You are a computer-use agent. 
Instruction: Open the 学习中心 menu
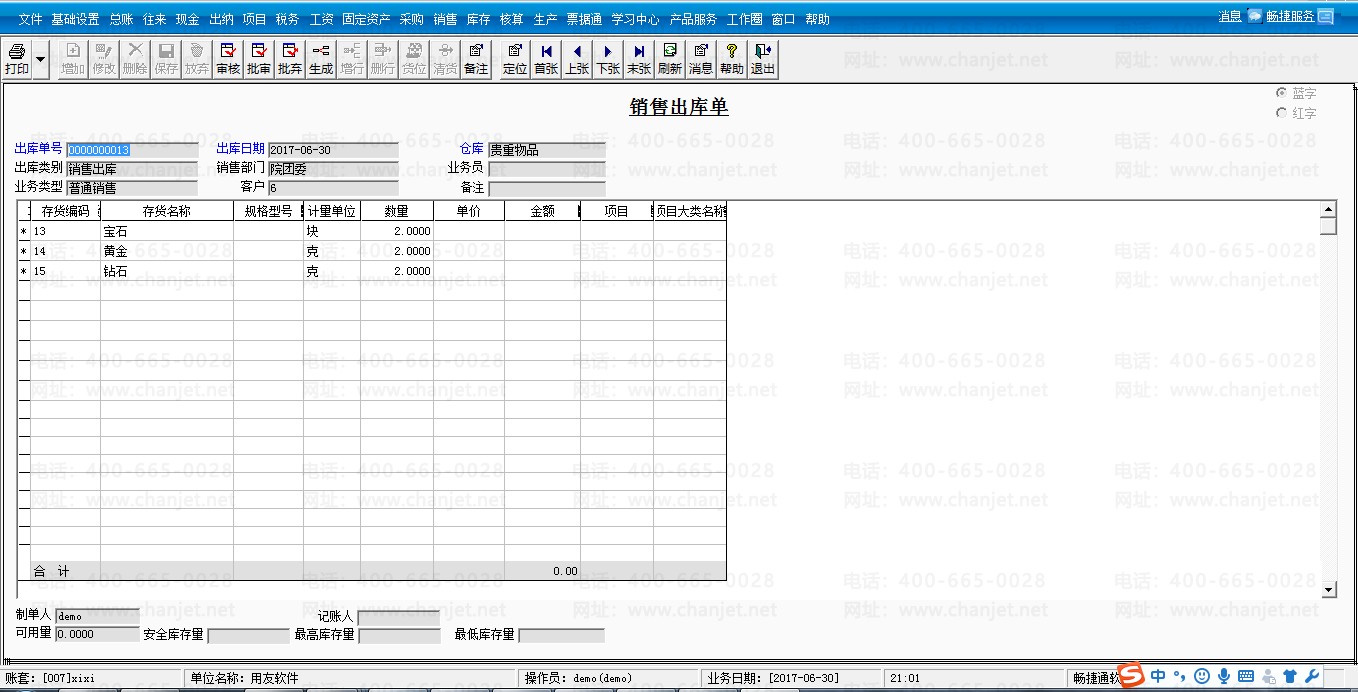click(x=635, y=19)
